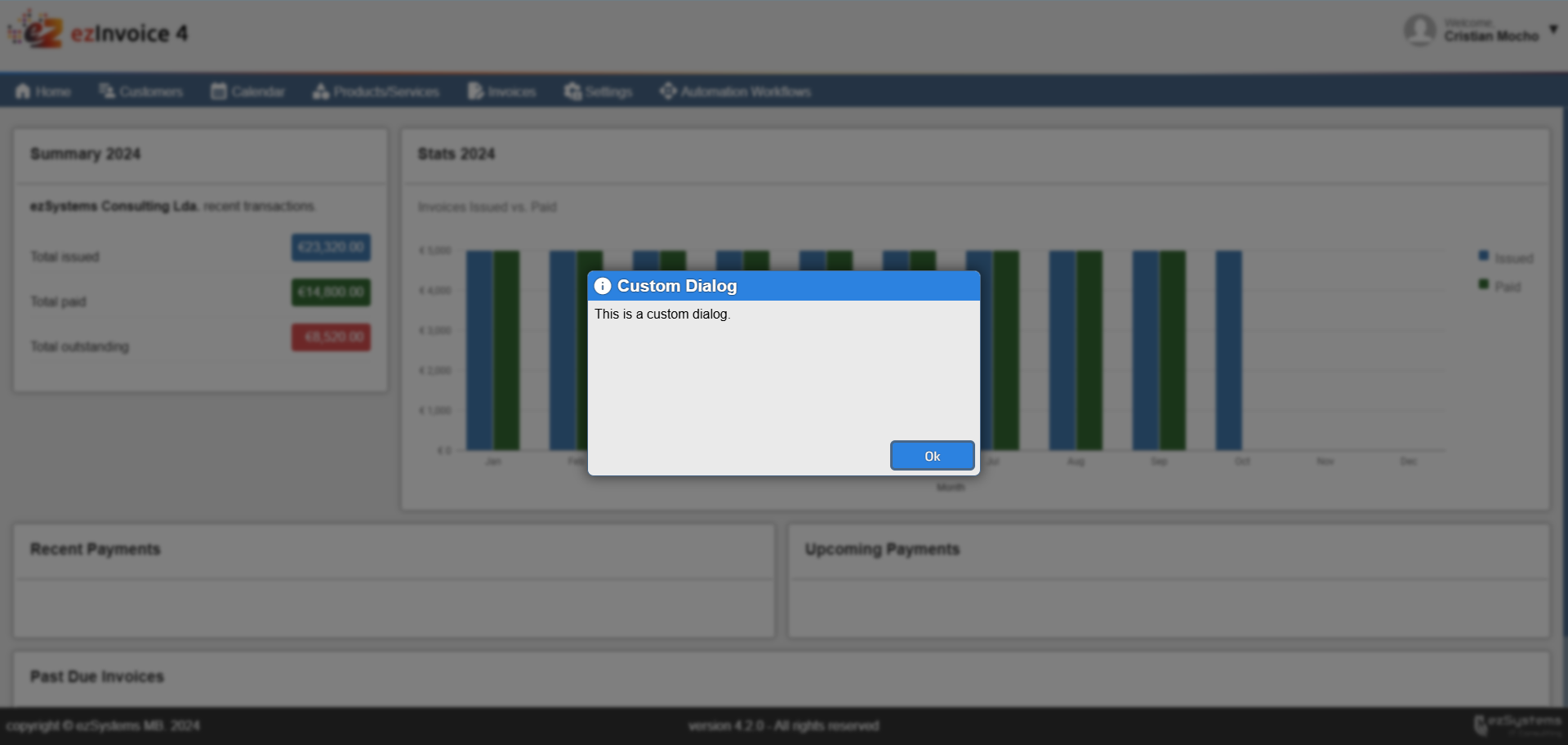Click the version 4.2.0 footer text

[784, 725]
